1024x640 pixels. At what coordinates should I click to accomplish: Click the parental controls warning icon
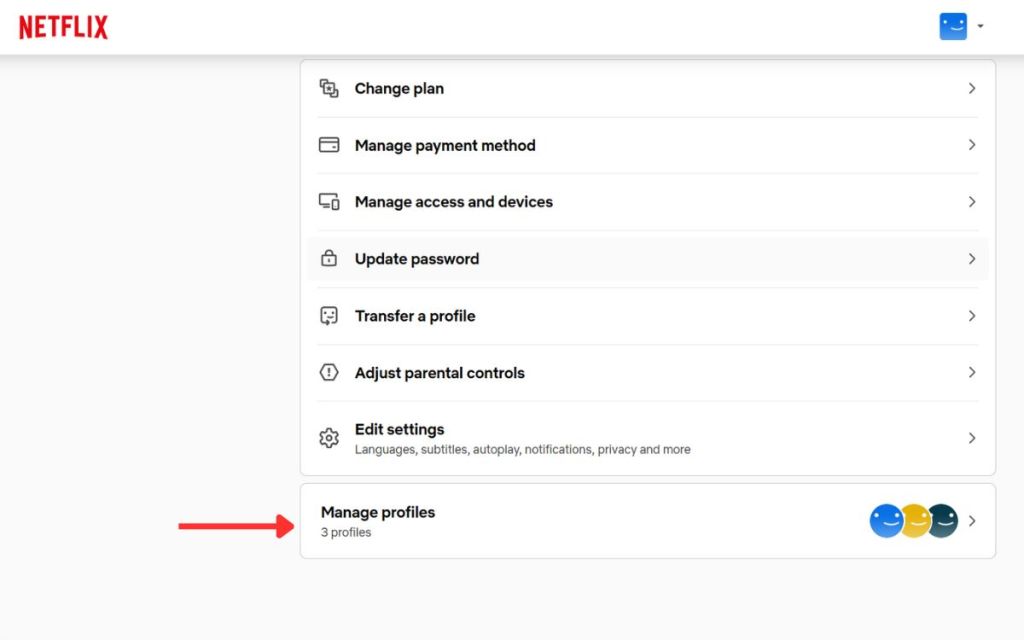pyautogui.click(x=329, y=373)
